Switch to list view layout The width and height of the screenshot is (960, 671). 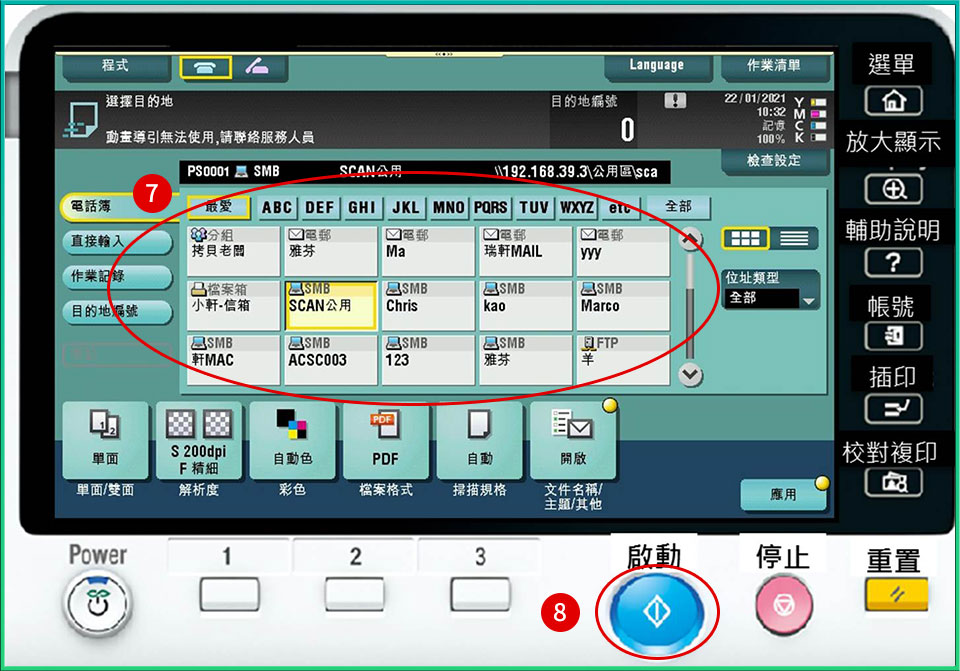point(794,238)
